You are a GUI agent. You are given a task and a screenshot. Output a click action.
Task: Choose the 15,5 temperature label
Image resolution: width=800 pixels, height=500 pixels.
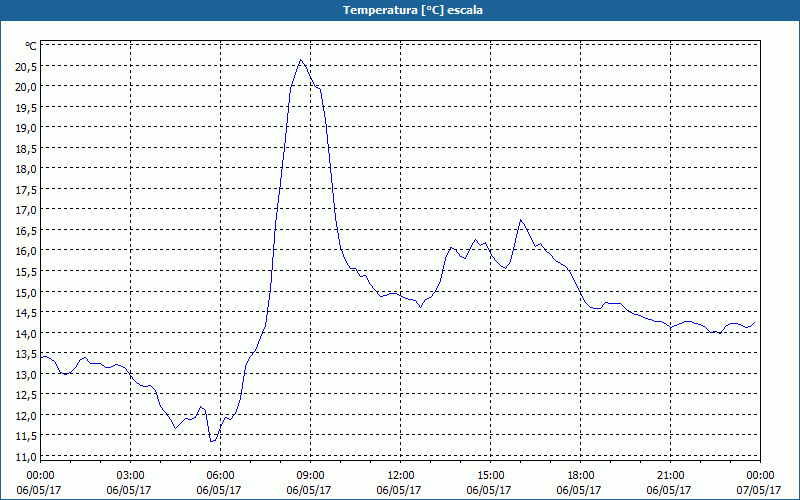pos(26,272)
